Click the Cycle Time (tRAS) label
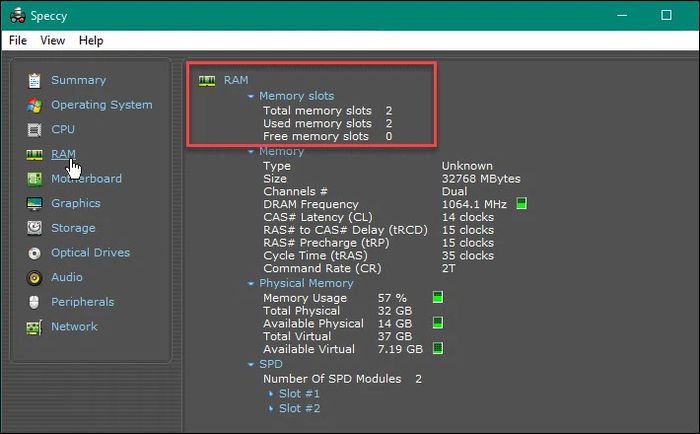 point(315,256)
